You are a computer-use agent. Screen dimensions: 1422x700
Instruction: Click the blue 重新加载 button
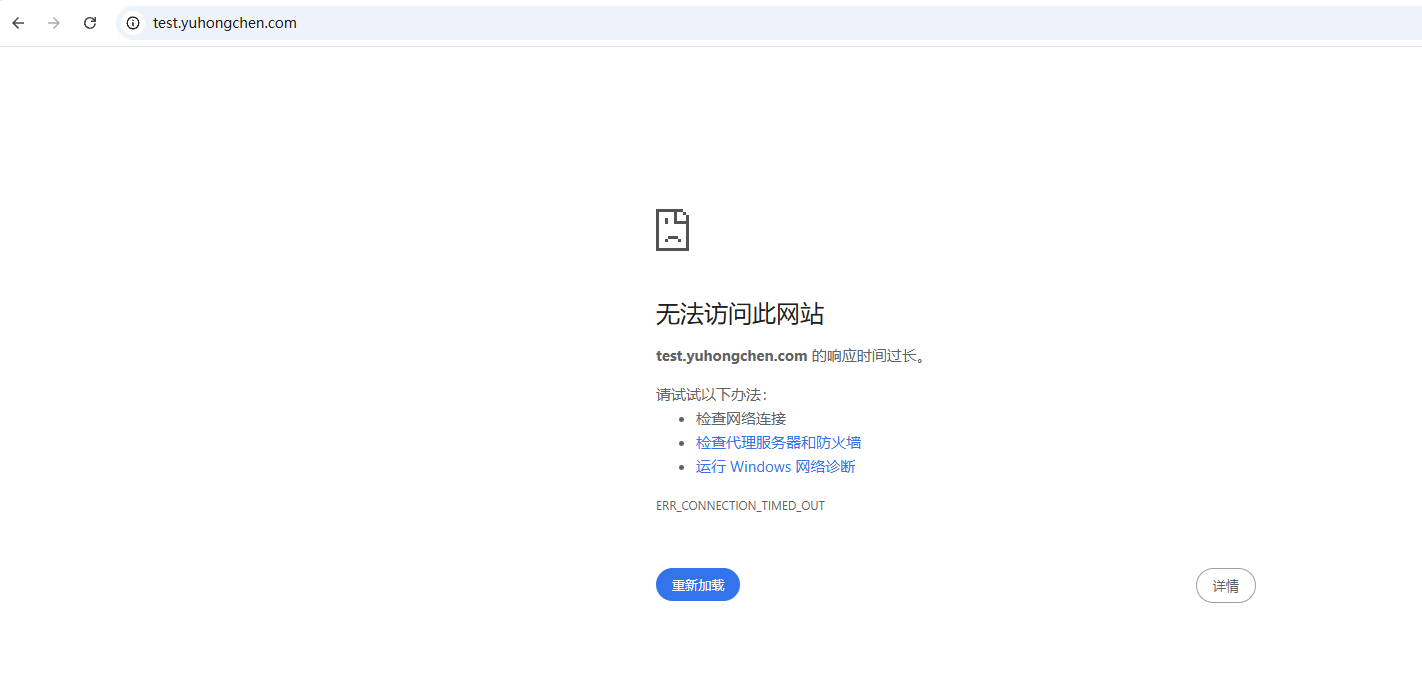[x=698, y=585]
